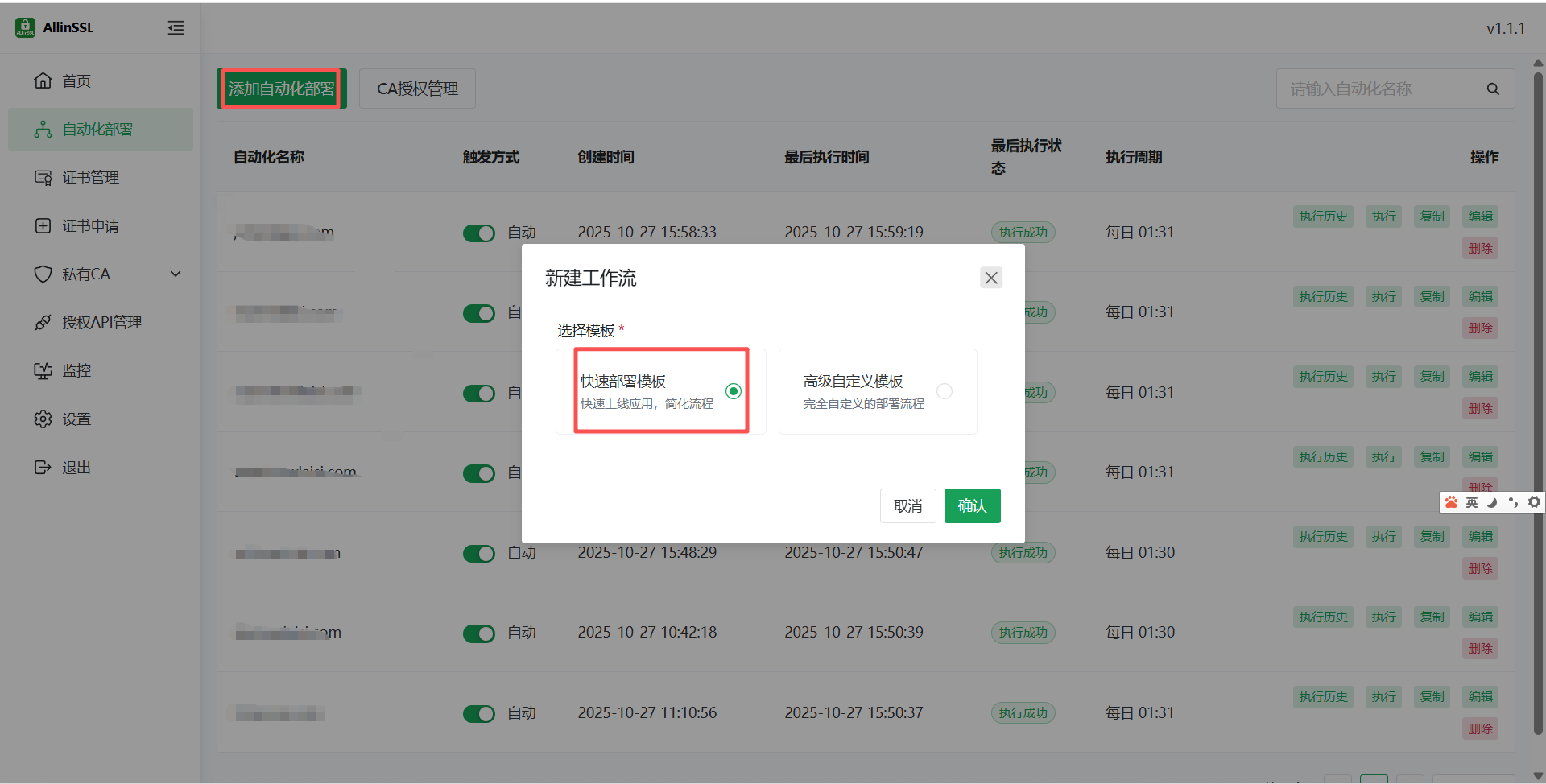The image size is (1546, 784).
Task: Collapse the sidebar with the menu fold icon
Action: point(176,28)
